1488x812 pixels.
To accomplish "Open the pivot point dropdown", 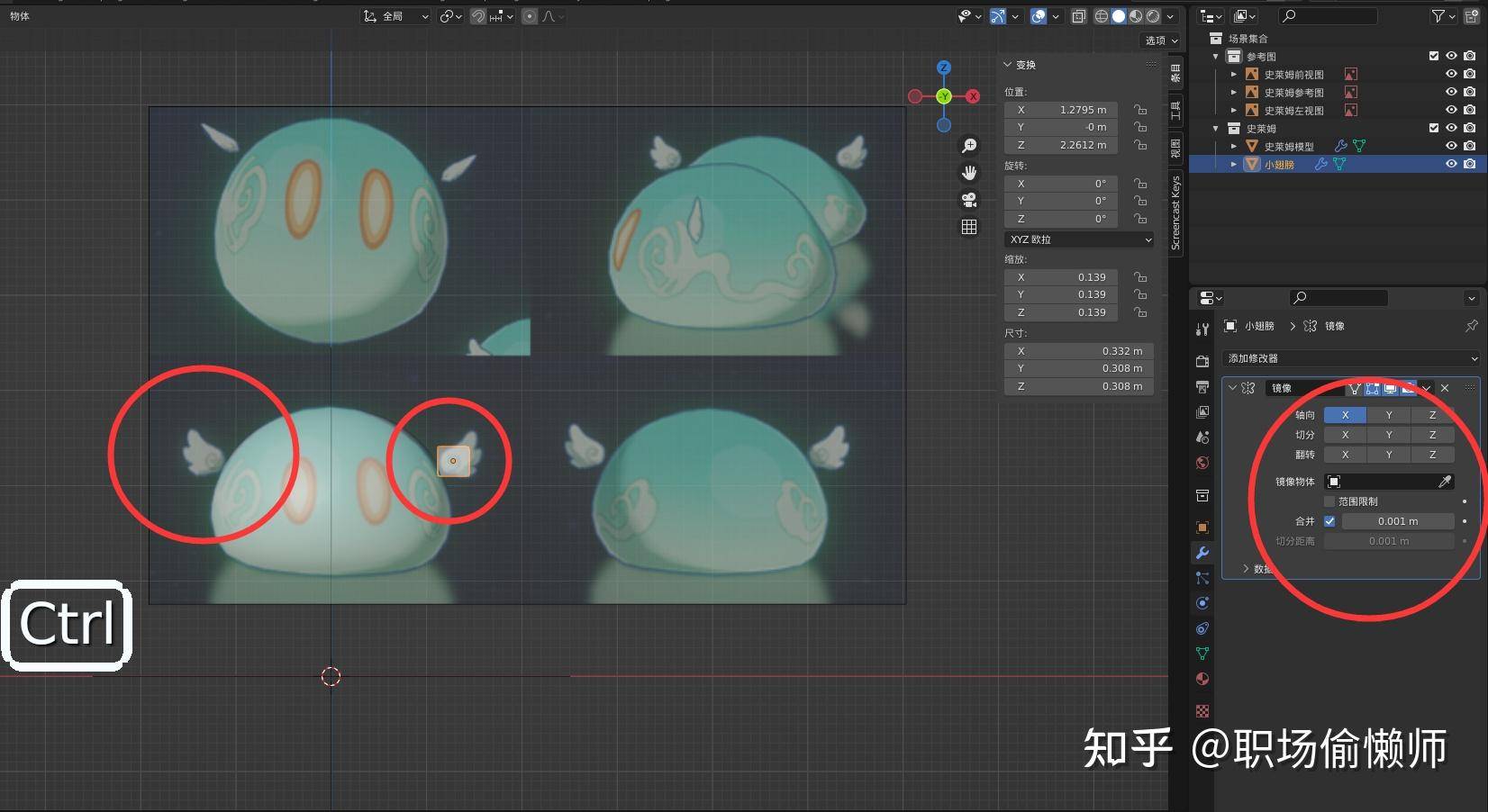I will [x=450, y=16].
